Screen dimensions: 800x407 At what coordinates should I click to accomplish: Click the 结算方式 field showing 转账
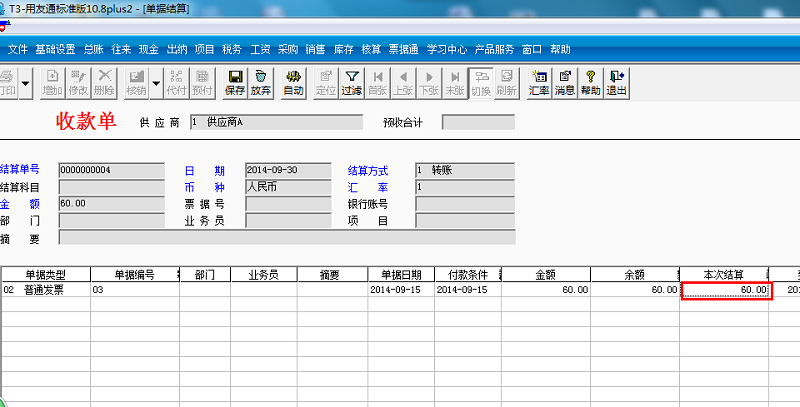465,170
